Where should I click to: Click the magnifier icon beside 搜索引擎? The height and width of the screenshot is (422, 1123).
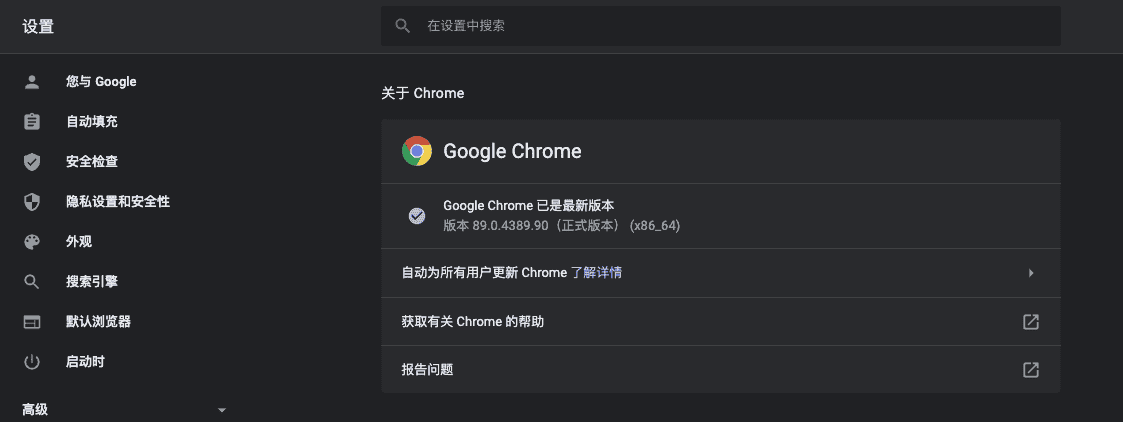(32, 282)
